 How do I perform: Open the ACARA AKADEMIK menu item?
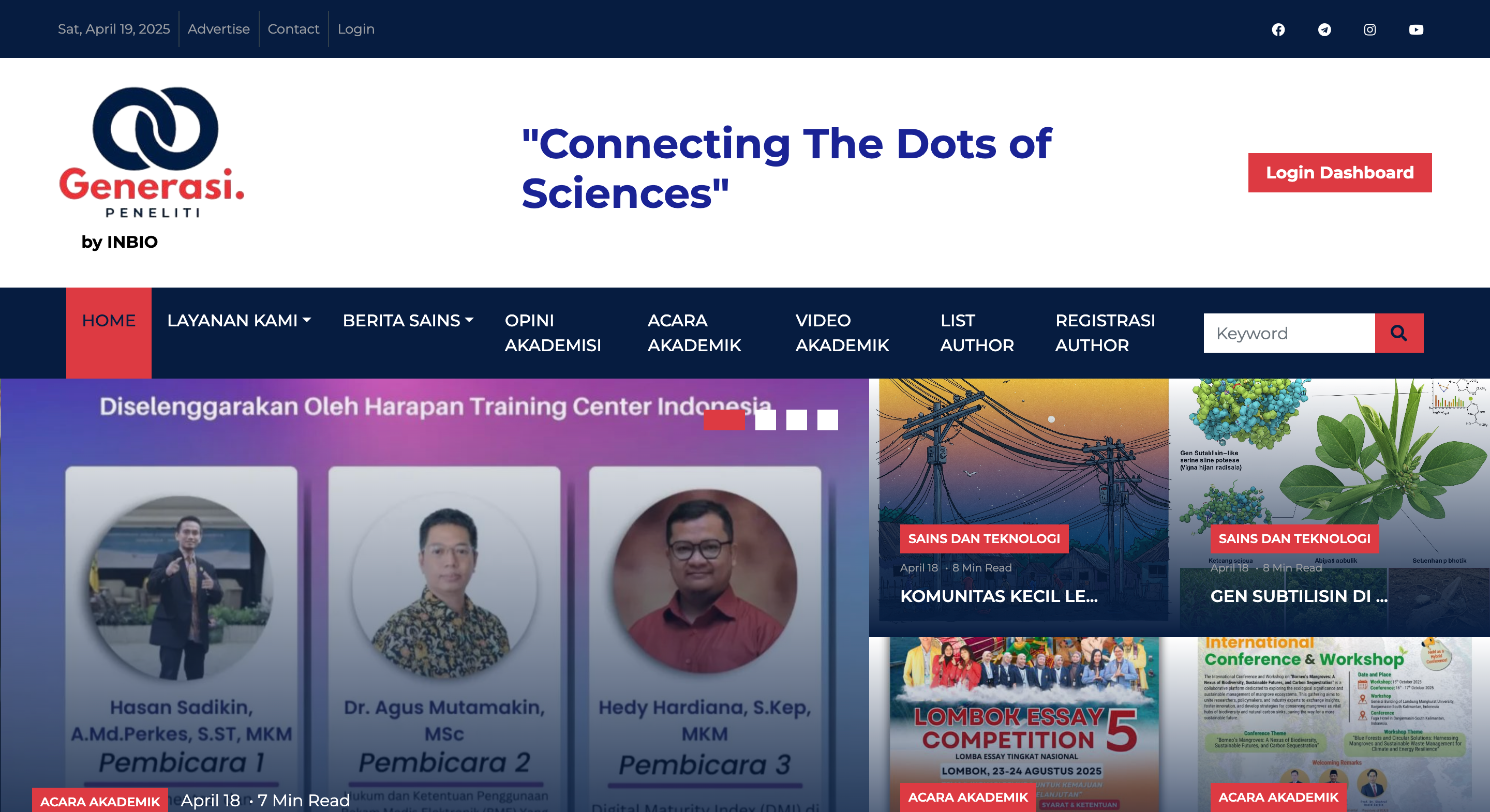(694, 333)
